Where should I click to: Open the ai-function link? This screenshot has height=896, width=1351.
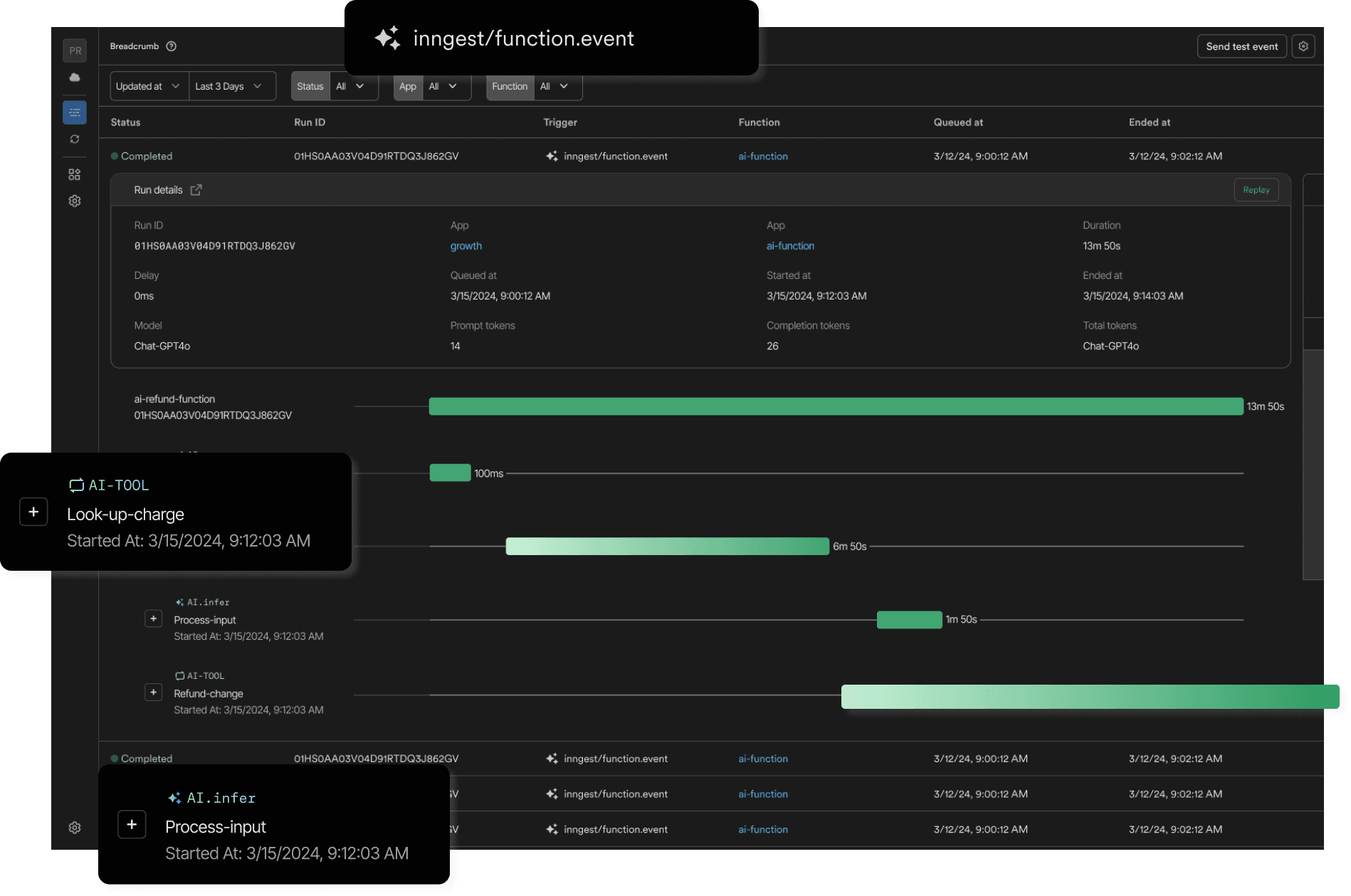(763, 156)
